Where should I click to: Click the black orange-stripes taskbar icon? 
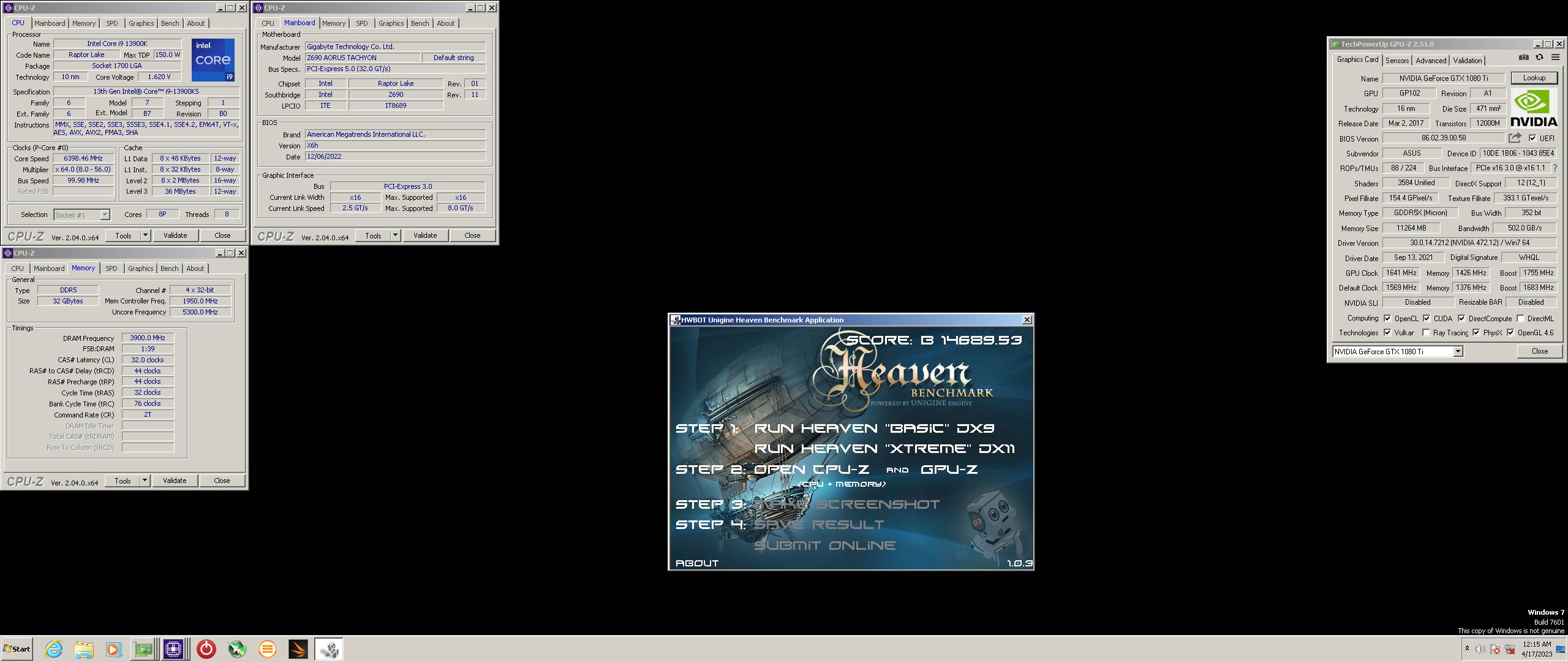pos(298,649)
